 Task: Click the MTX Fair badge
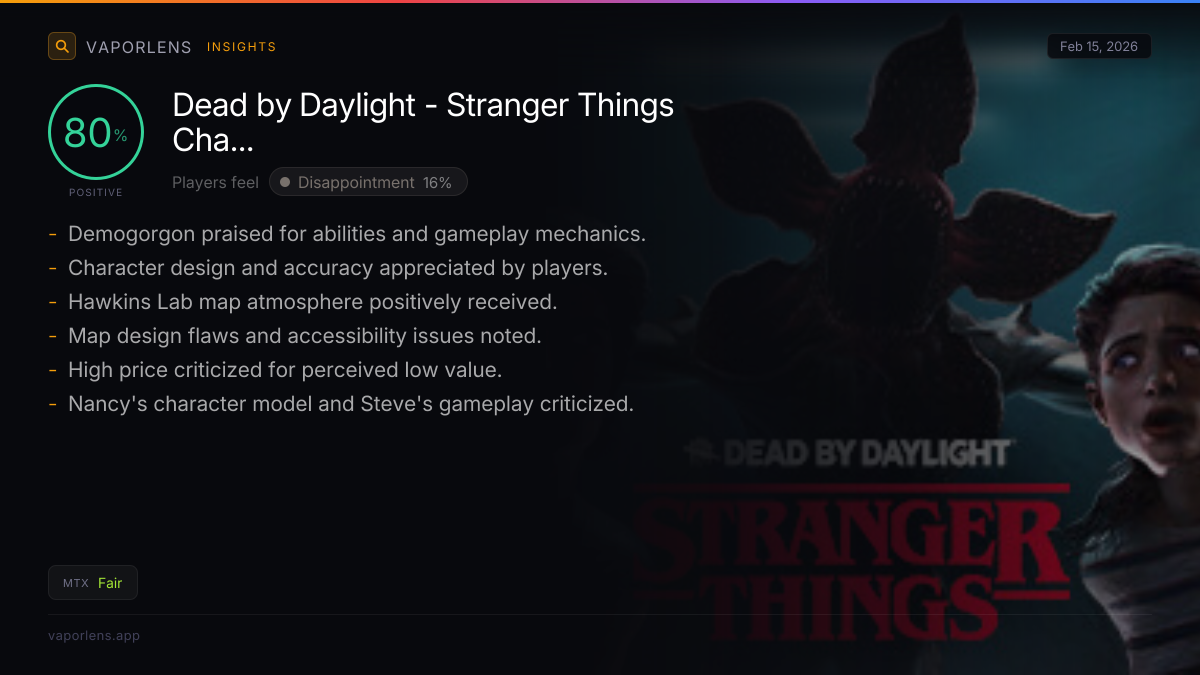coord(93,583)
